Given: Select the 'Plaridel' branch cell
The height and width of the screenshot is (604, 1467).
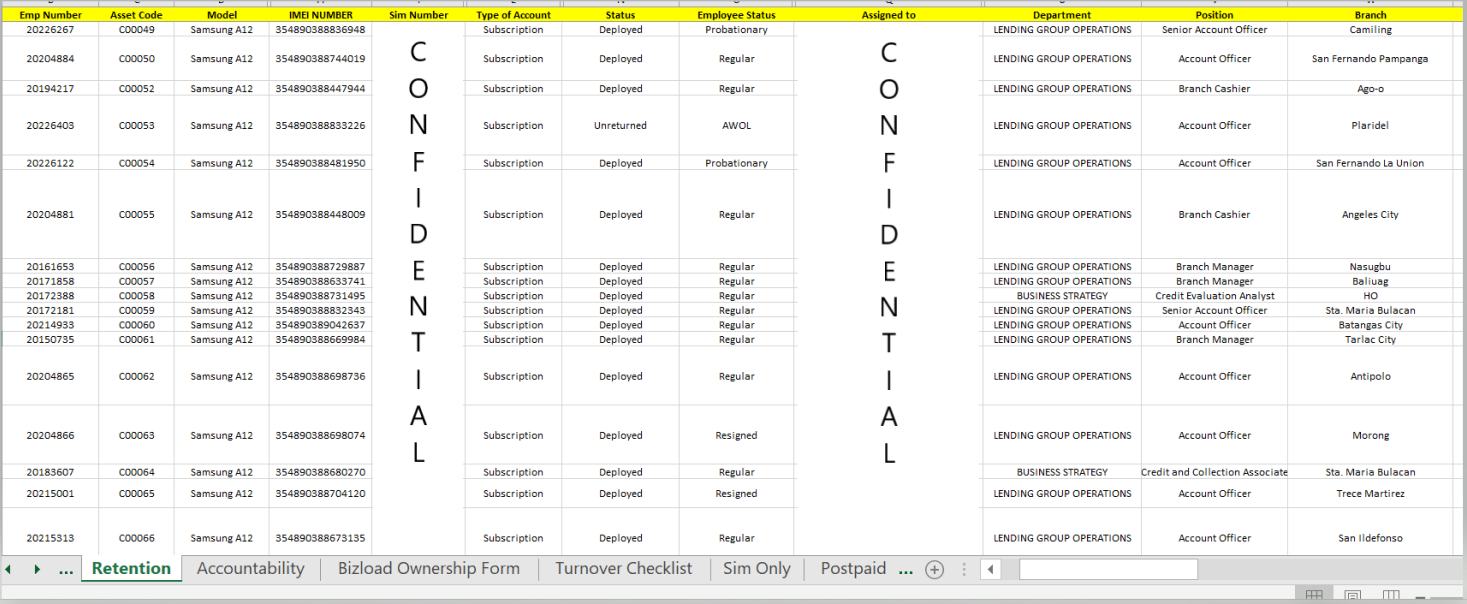Looking at the screenshot, I should 1370,126.
